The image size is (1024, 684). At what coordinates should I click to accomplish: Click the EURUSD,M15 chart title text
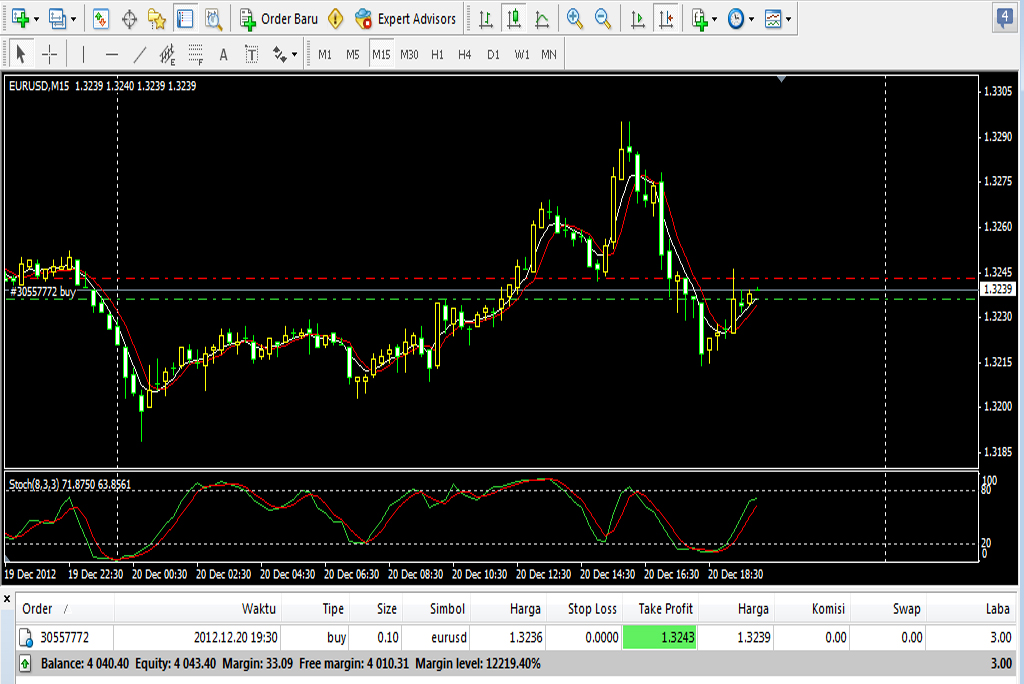[x=39, y=86]
